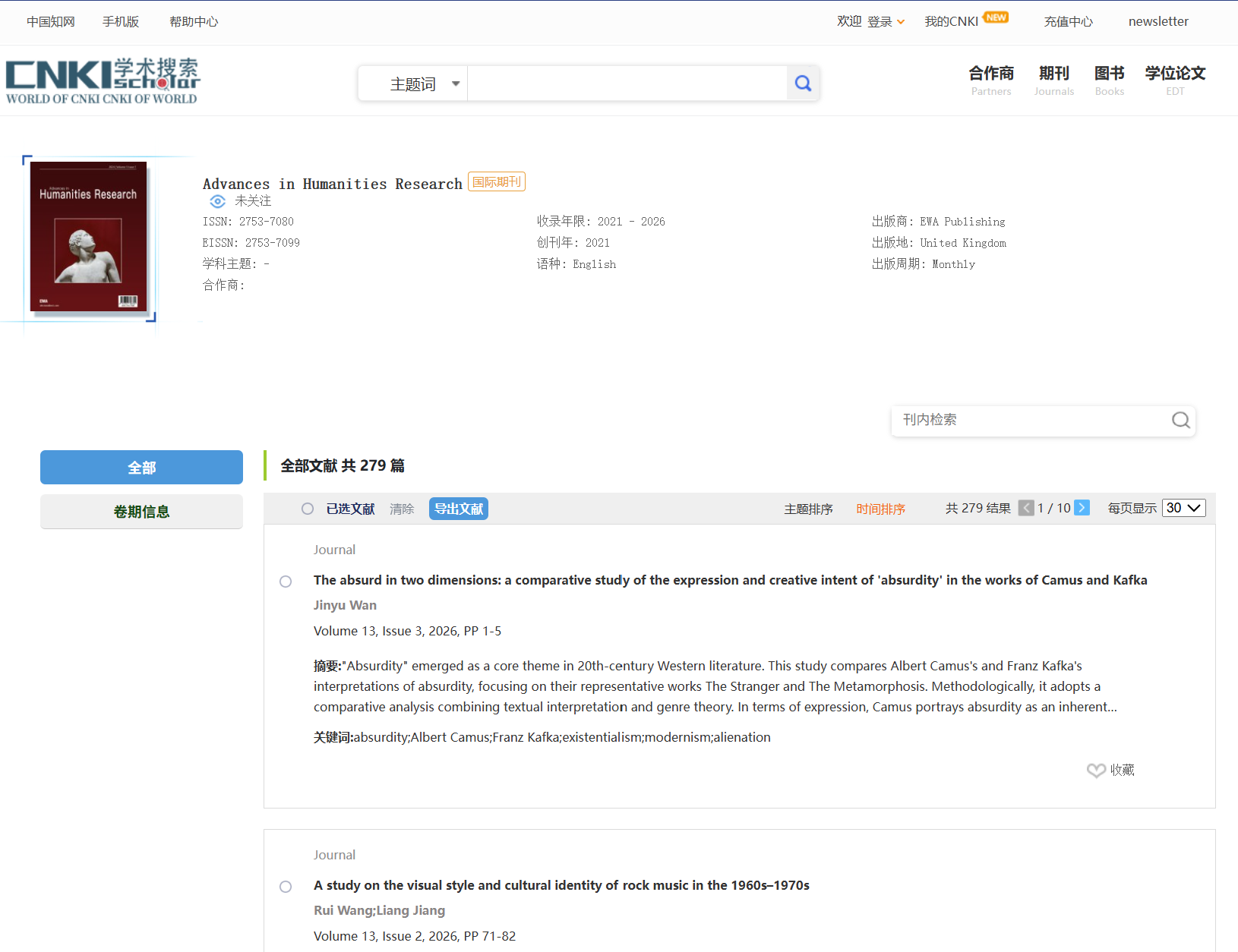
Task: Click the 导出文献 export button
Action: point(458,509)
